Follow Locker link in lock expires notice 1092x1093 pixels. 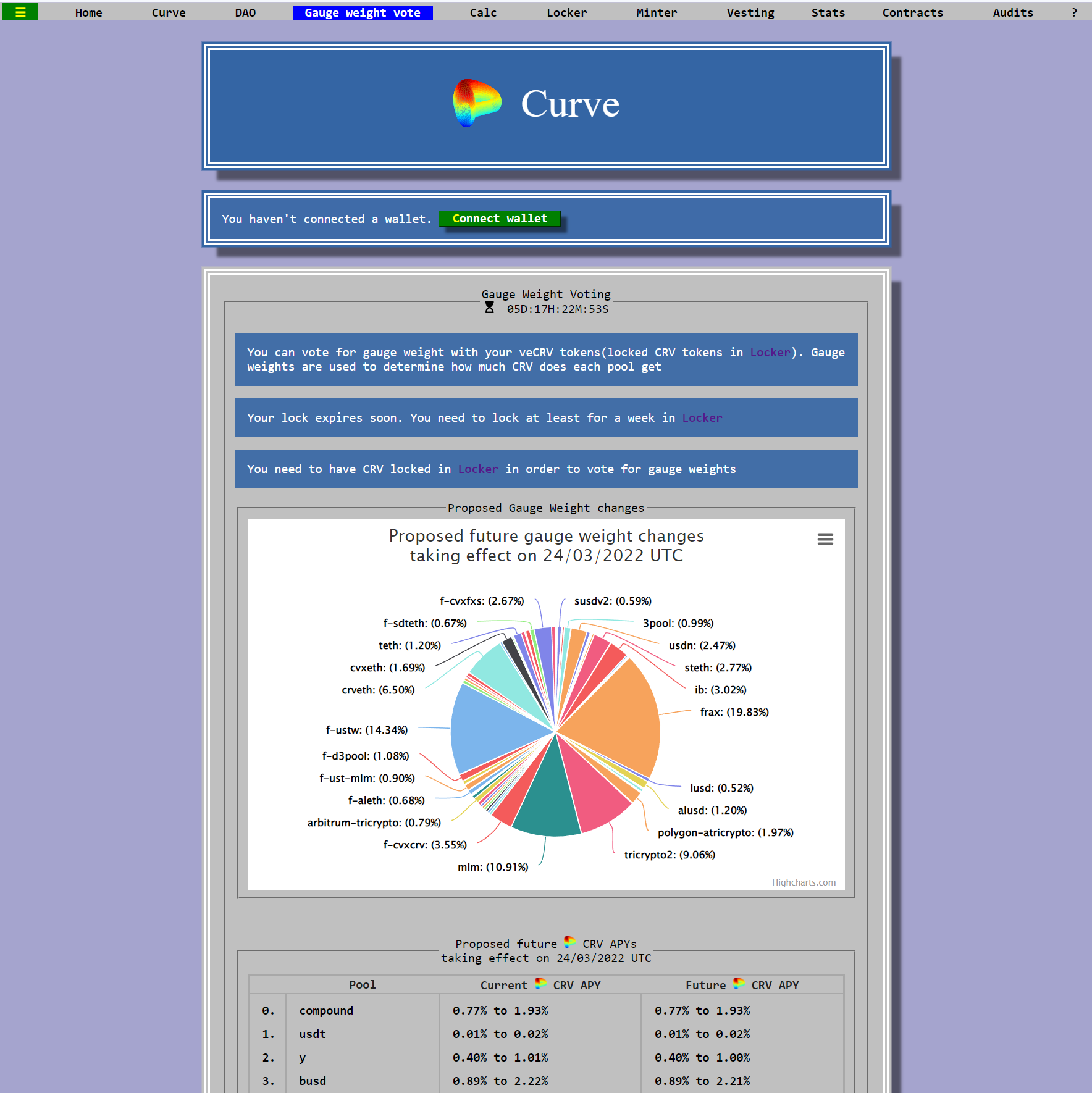tap(702, 417)
